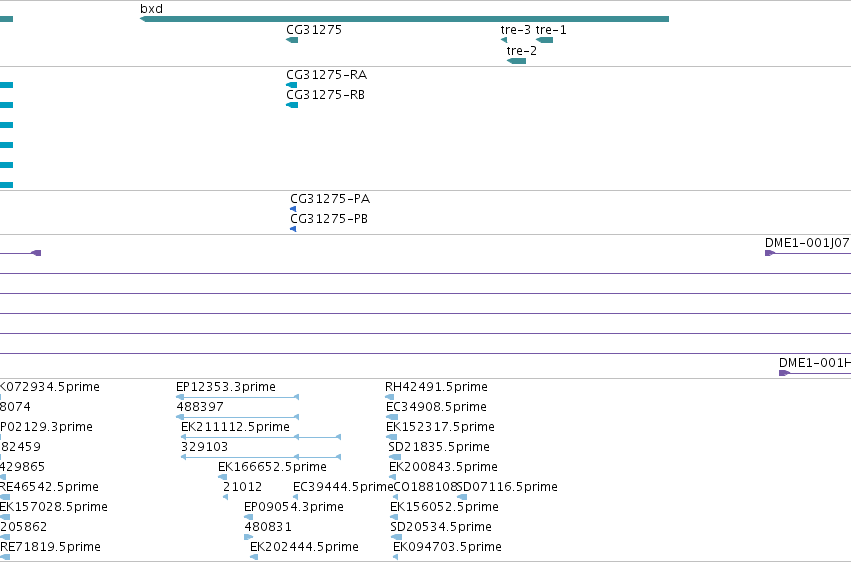Select the EC39444.5prime label
The image size is (851, 562).
[343, 487]
